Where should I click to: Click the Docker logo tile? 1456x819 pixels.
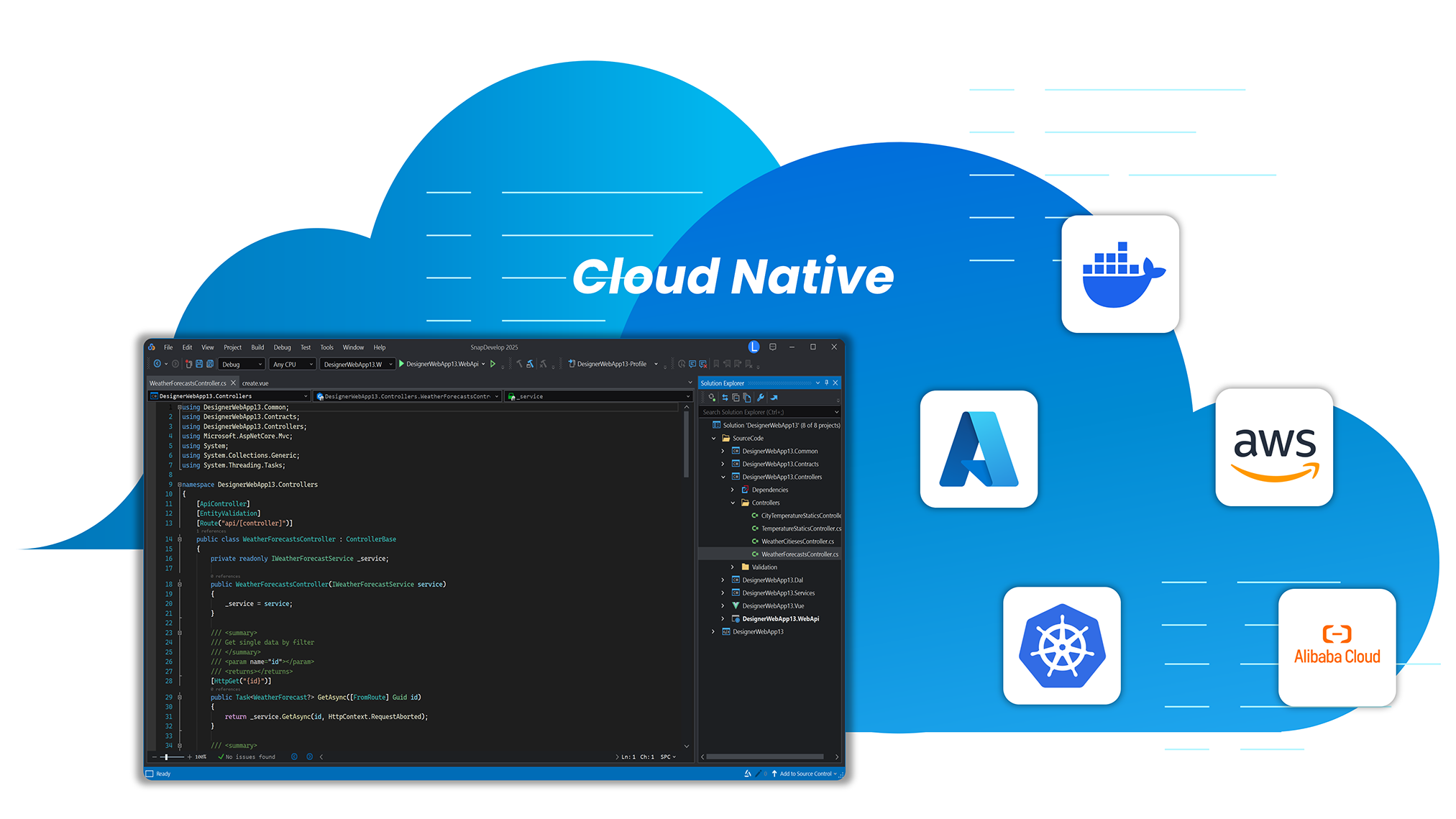pos(1120,274)
